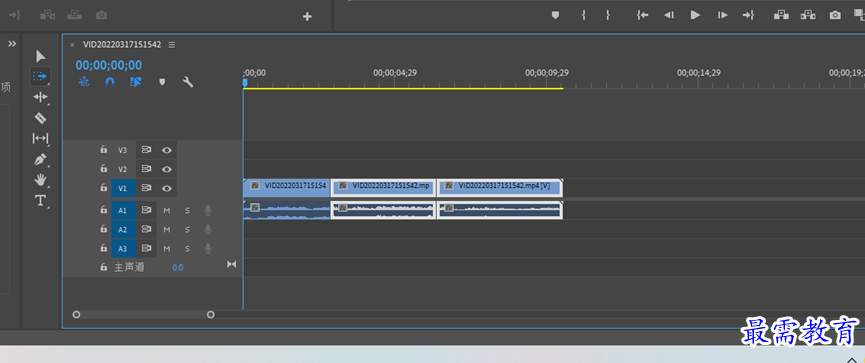Select first VID2022031715154 video clip

click(x=286, y=188)
